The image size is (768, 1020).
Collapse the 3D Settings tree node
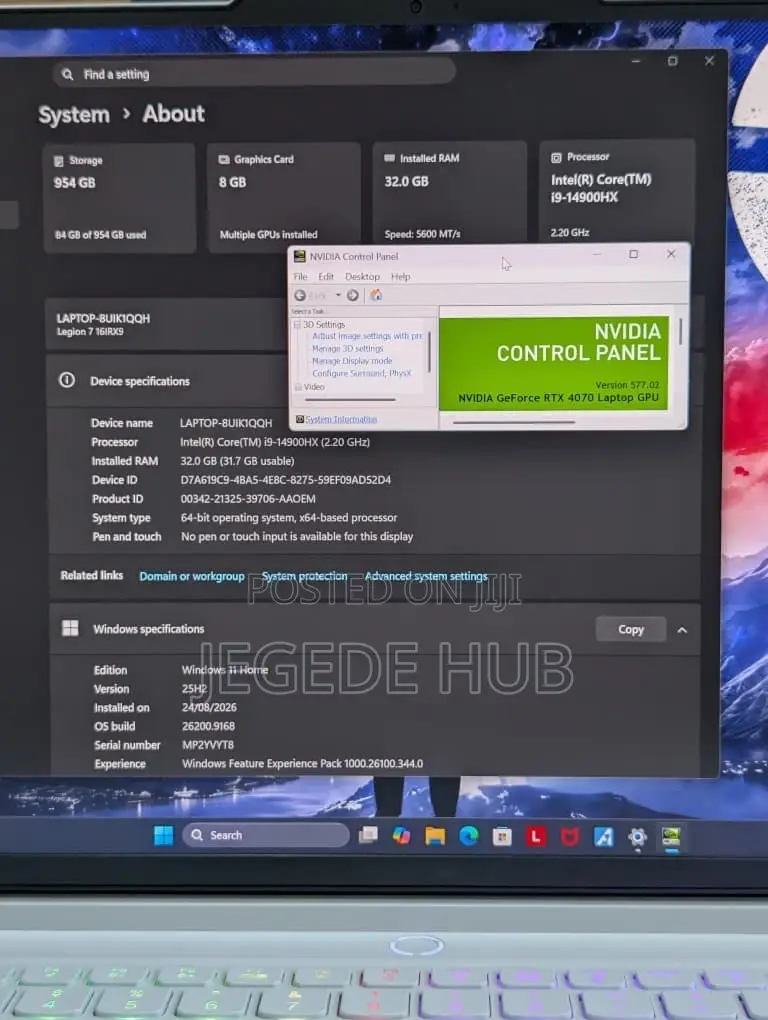[297, 325]
